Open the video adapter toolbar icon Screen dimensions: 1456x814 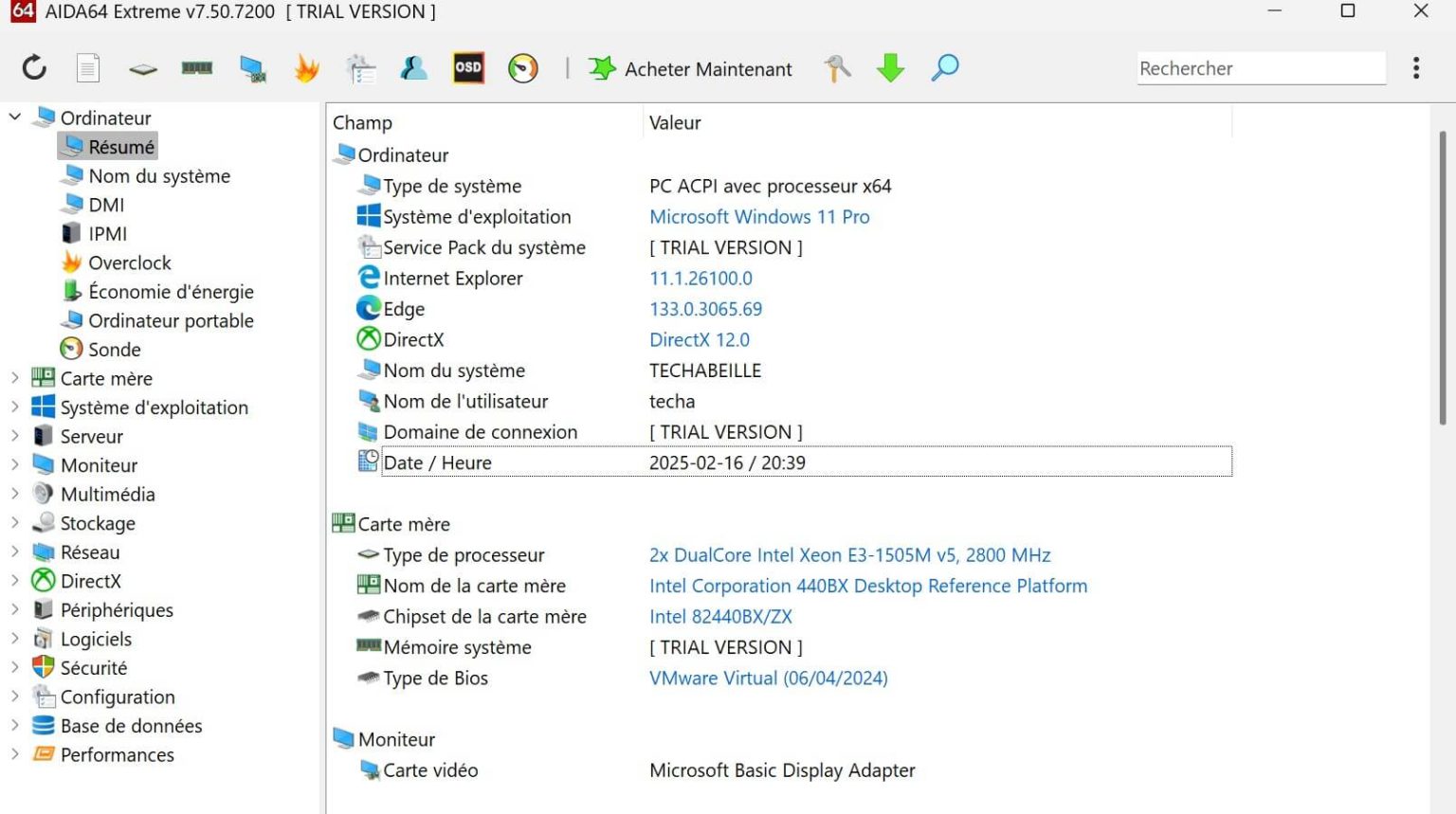click(251, 67)
